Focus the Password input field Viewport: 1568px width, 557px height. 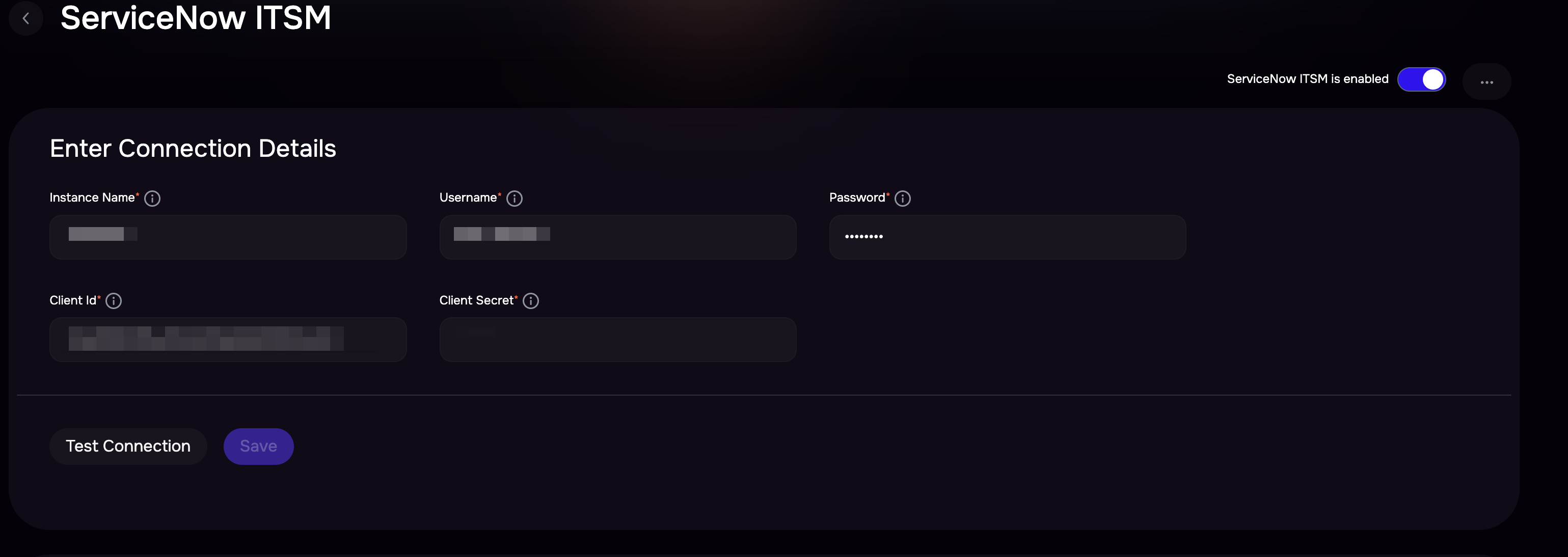point(1008,237)
